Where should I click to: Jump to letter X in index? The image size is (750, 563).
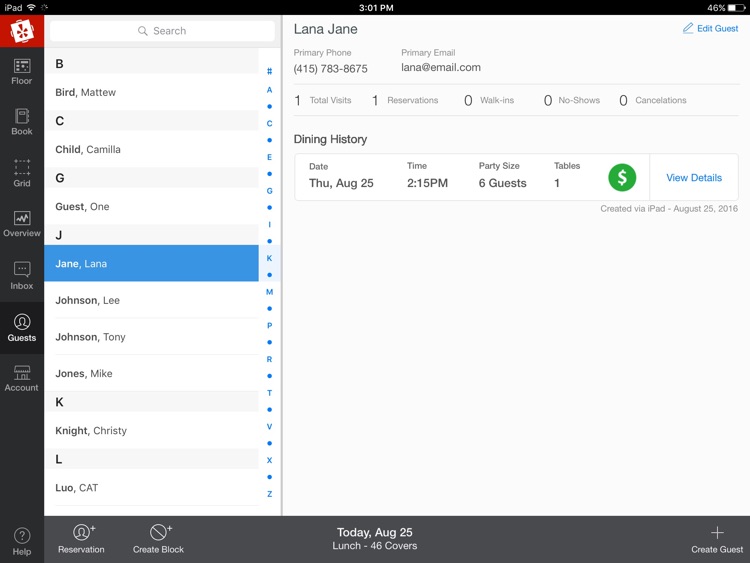point(269,460)
